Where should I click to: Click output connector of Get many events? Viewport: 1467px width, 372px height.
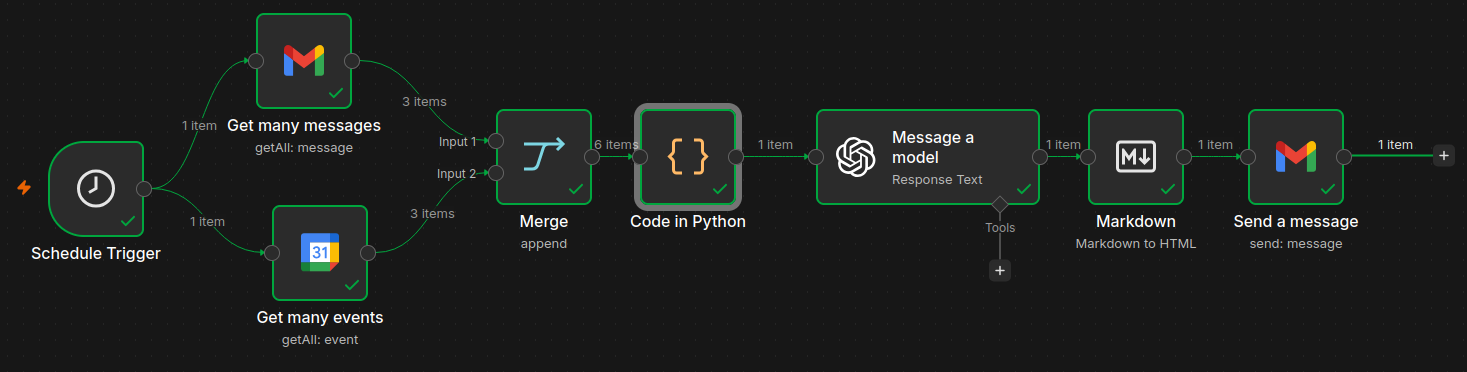[368, 253]
